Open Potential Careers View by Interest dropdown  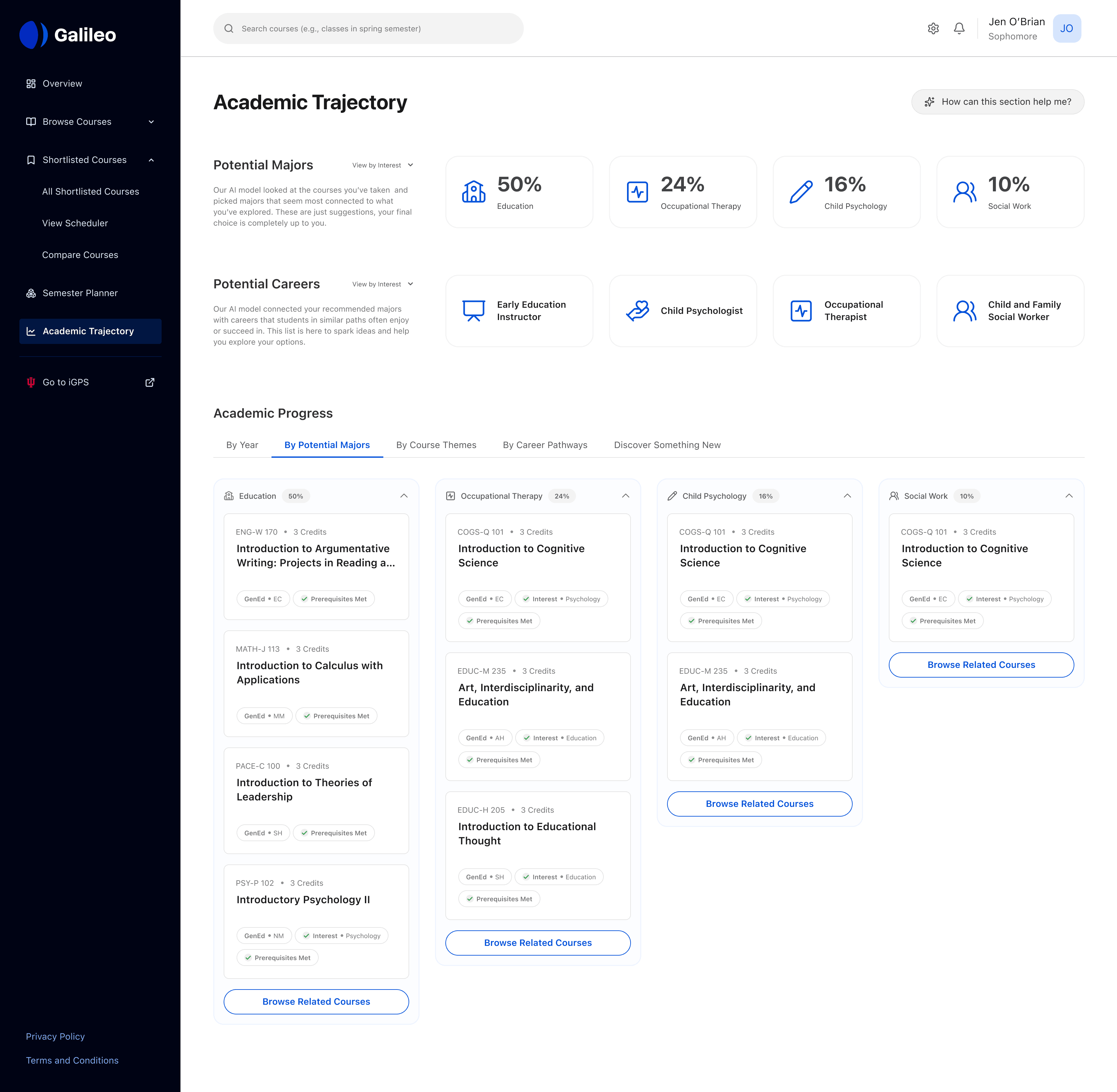382,284
